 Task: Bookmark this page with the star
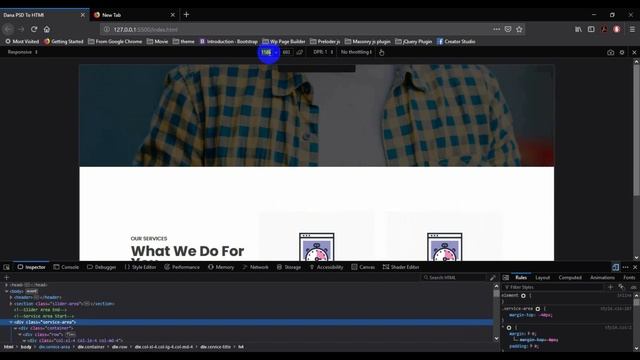click(x=519, y=29)
